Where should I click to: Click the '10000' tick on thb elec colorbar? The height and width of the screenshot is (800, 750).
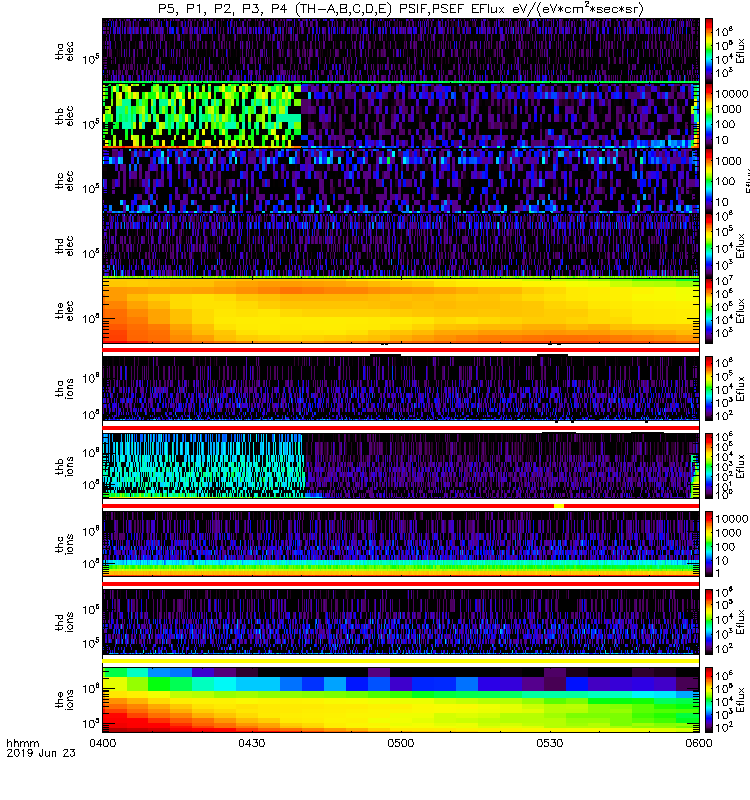coord(732,94)
